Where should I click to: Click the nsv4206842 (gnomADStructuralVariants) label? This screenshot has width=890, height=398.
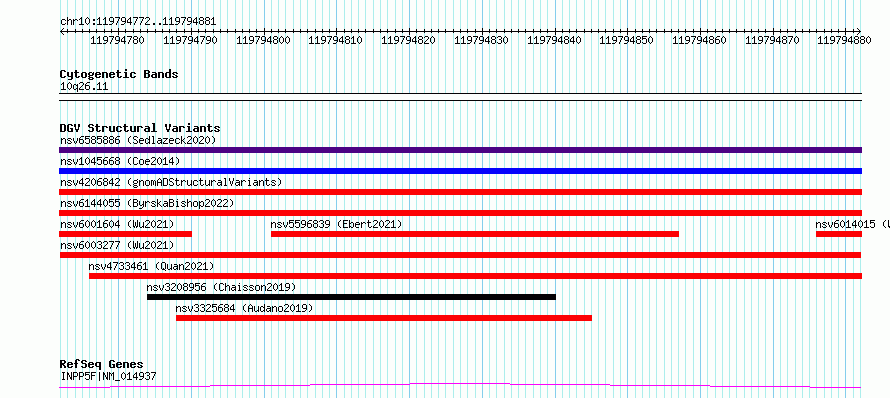(171, 182)
